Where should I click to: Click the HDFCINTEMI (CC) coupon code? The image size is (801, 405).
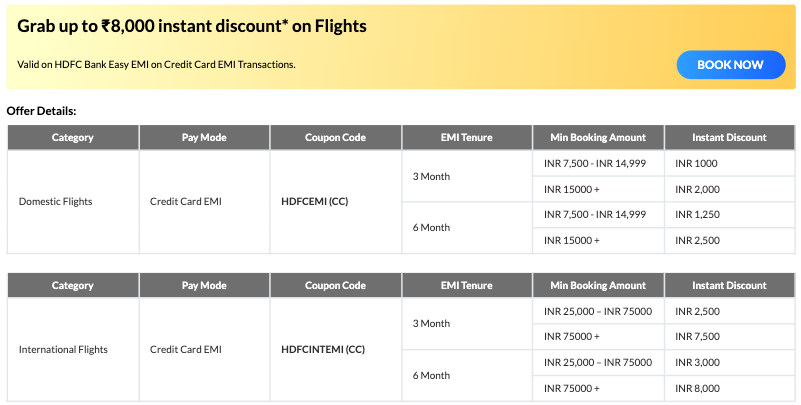click(x=323, y=350)
